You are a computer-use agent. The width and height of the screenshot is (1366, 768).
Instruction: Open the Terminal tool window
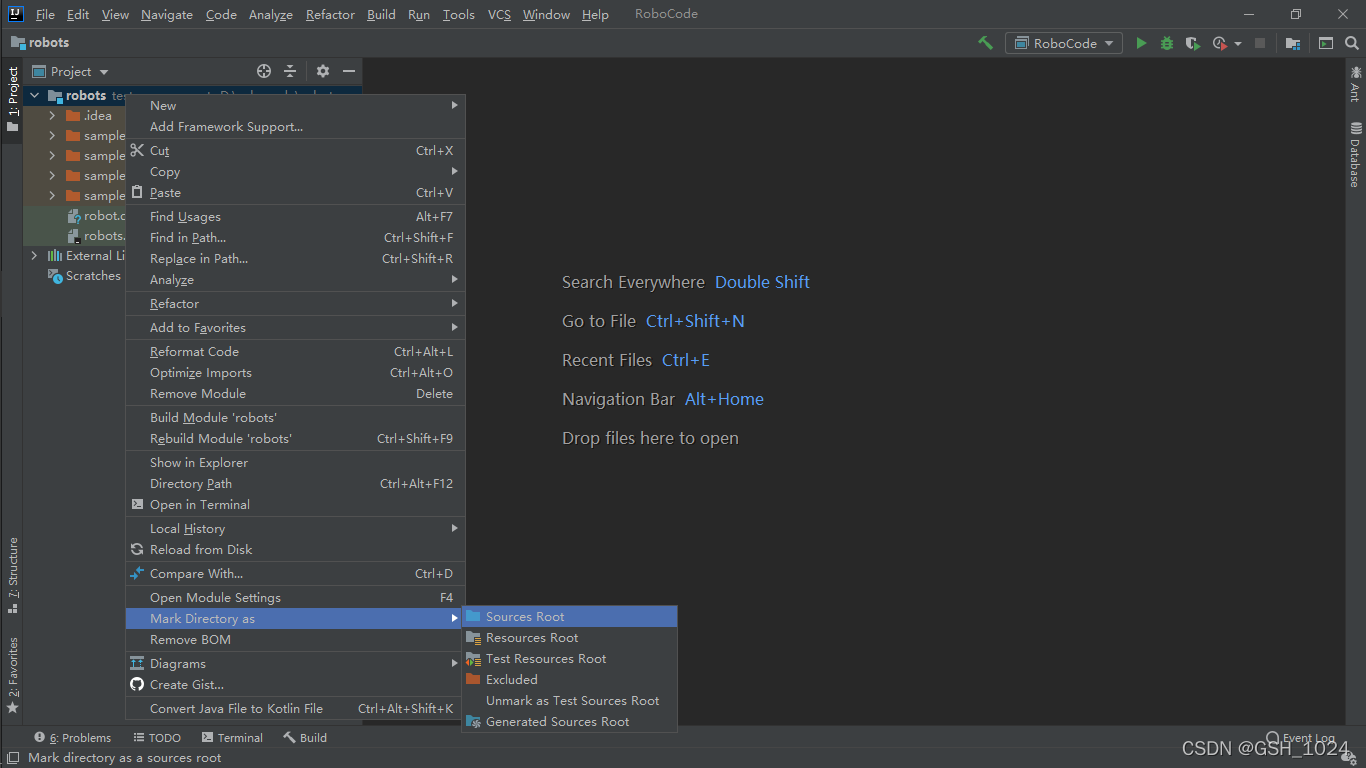pos(232,738)
